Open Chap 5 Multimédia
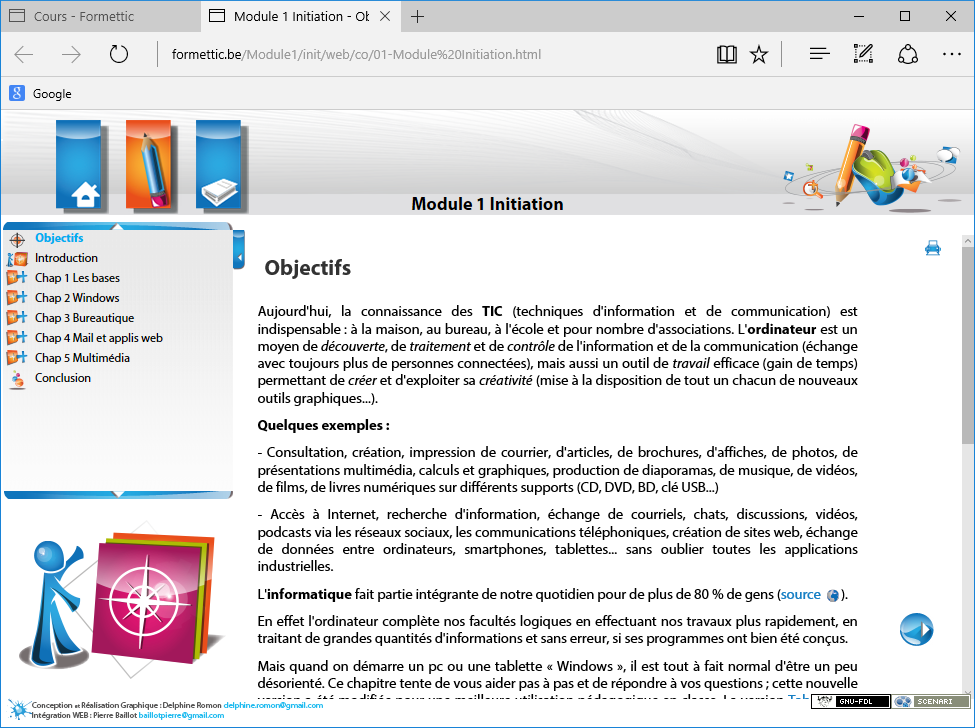Viewport: 975px width, 728px height. tap(82, 357)
